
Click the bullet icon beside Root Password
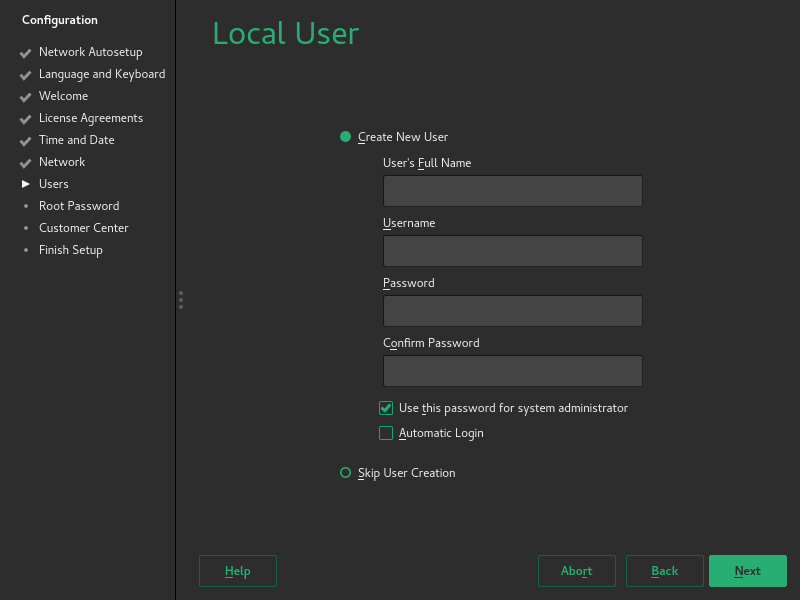[25, 206]
